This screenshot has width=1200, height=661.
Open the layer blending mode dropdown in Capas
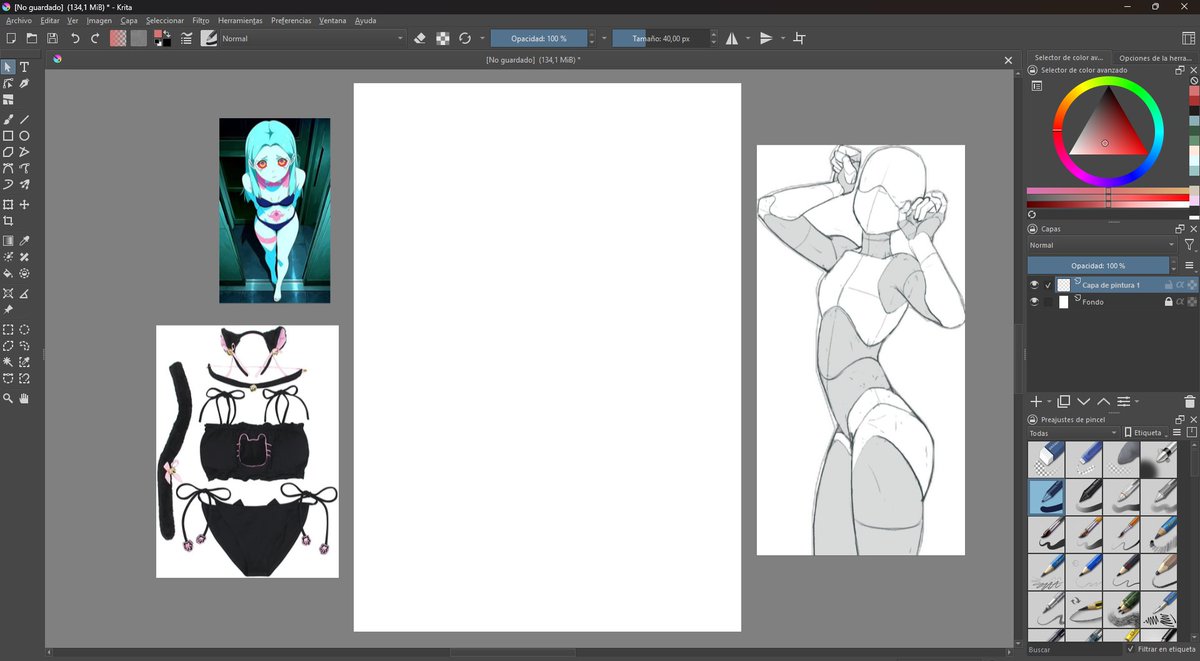click(x=1102, y=245)
